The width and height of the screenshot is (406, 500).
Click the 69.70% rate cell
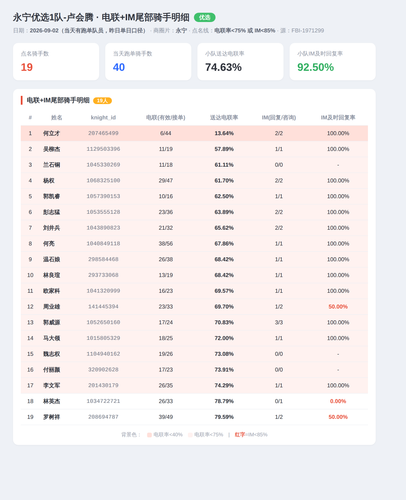[x=224, y=307]
